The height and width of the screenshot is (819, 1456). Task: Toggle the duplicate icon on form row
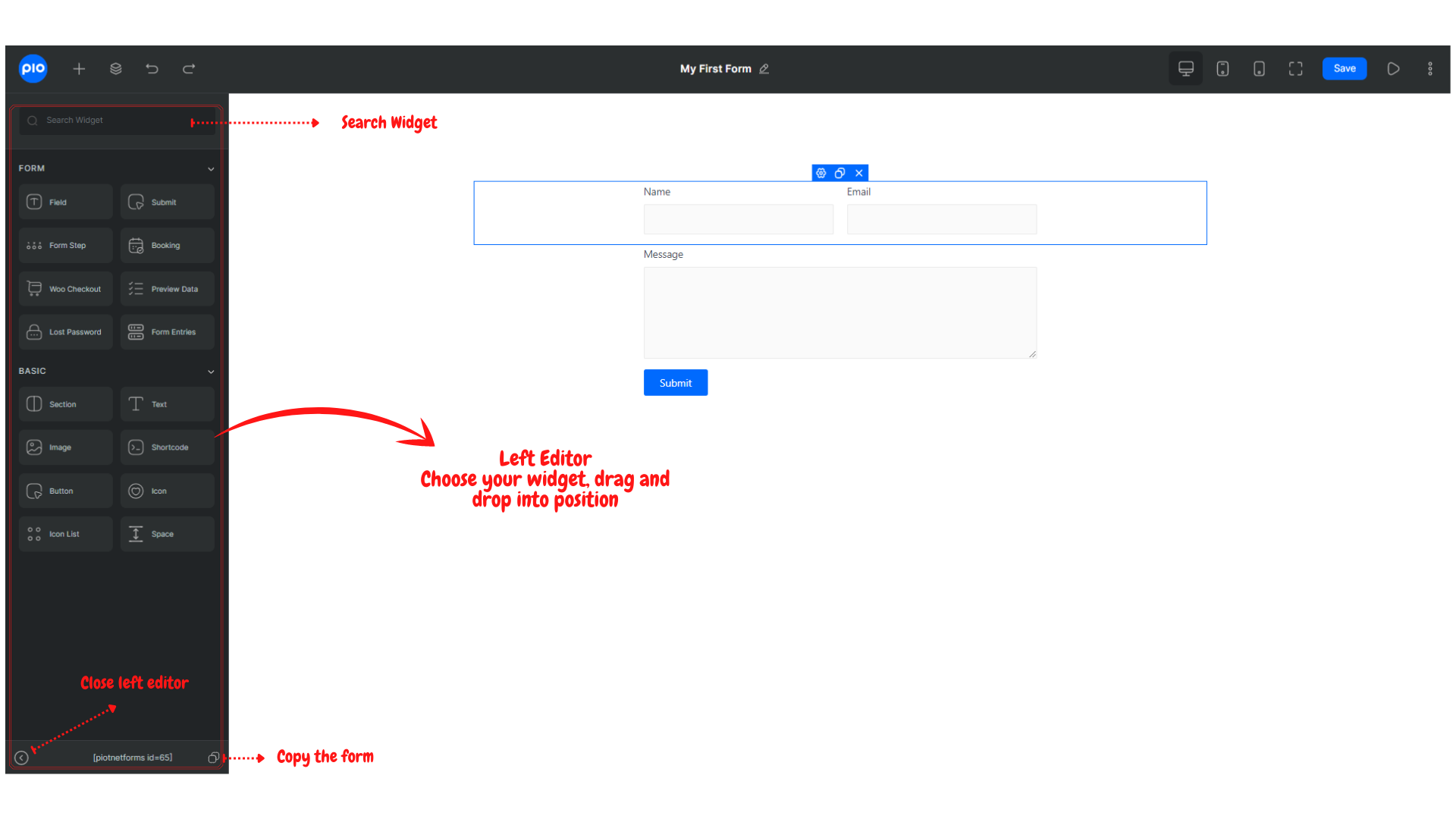tap(840, 173)
